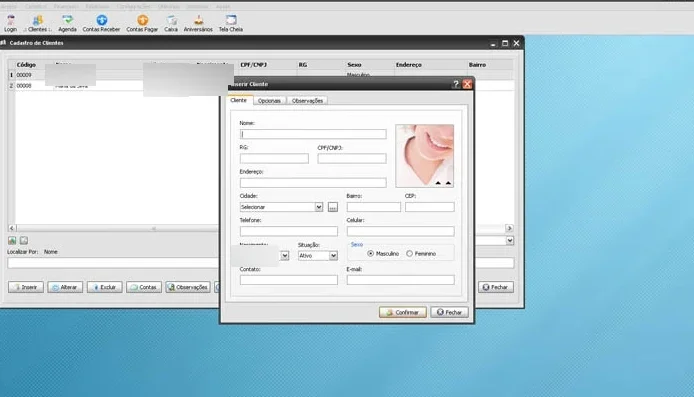694x397 pixels.
Task: Focus the Contato input field
Action: pos(289,280)
